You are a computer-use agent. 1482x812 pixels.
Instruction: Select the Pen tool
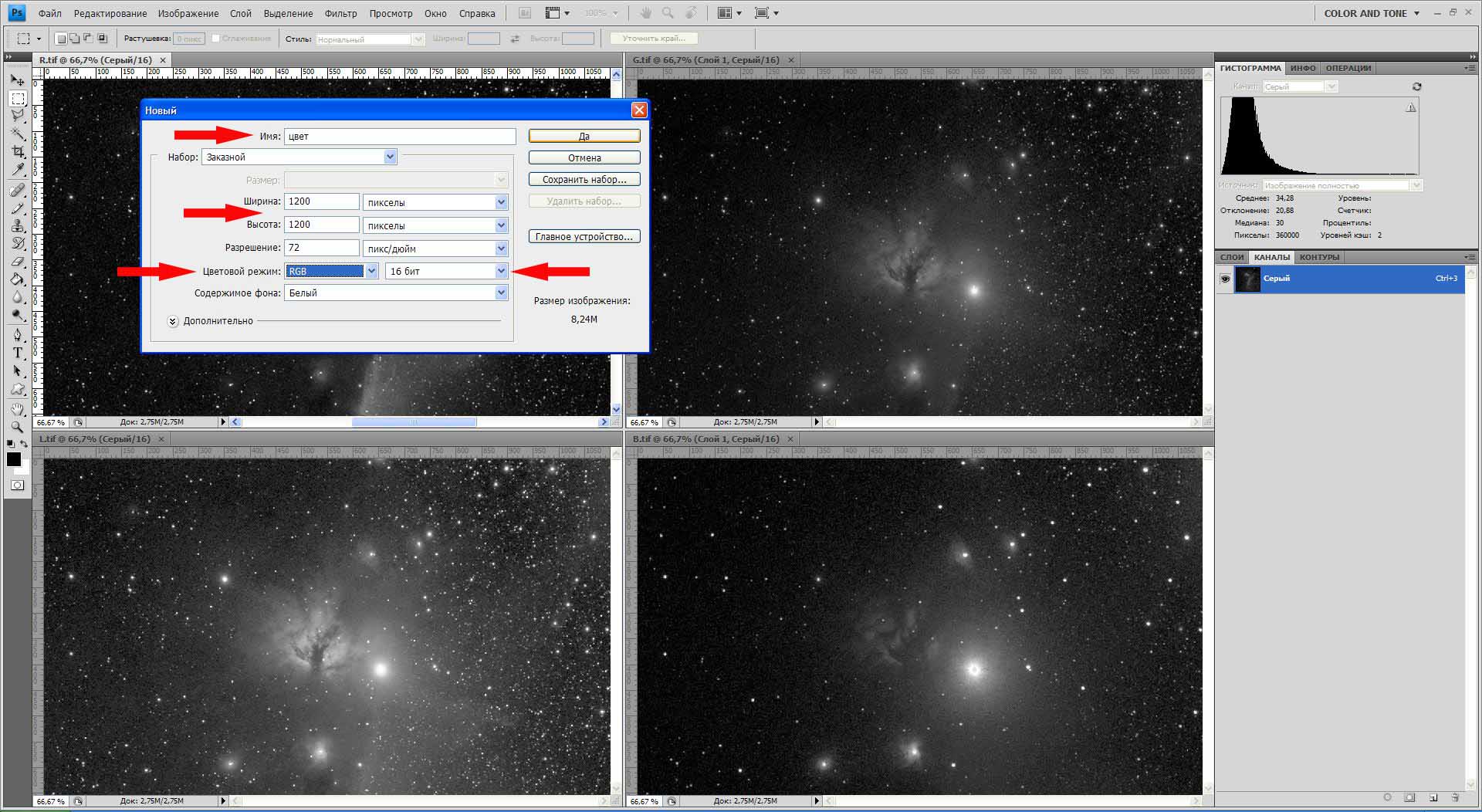point(18,335)
